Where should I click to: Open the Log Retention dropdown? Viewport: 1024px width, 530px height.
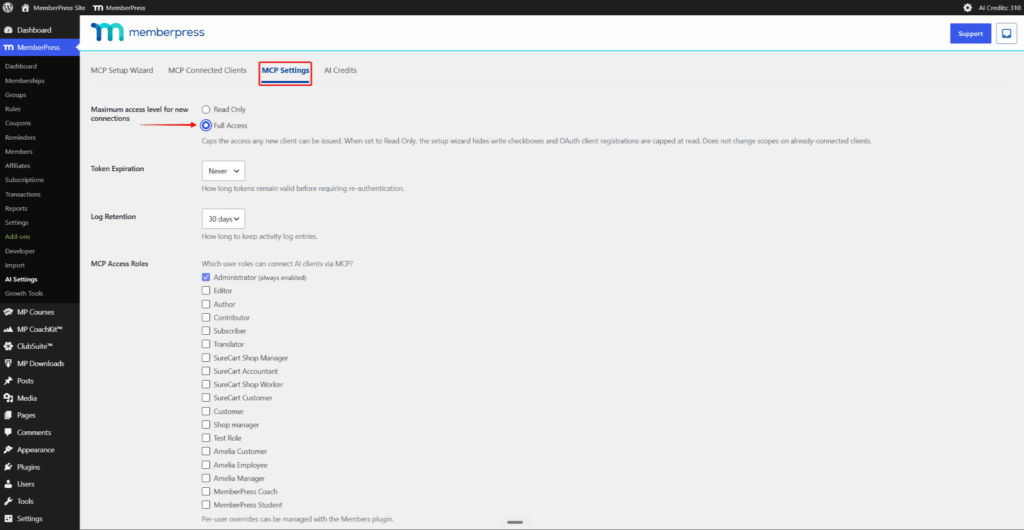pyautogui.click(x=223, y=219)
